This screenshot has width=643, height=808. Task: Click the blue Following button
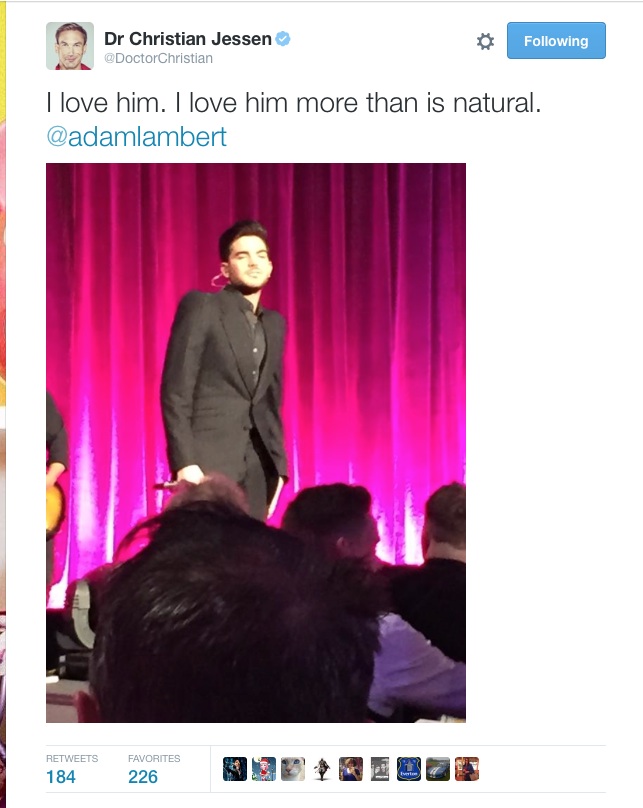click(556, 41)
